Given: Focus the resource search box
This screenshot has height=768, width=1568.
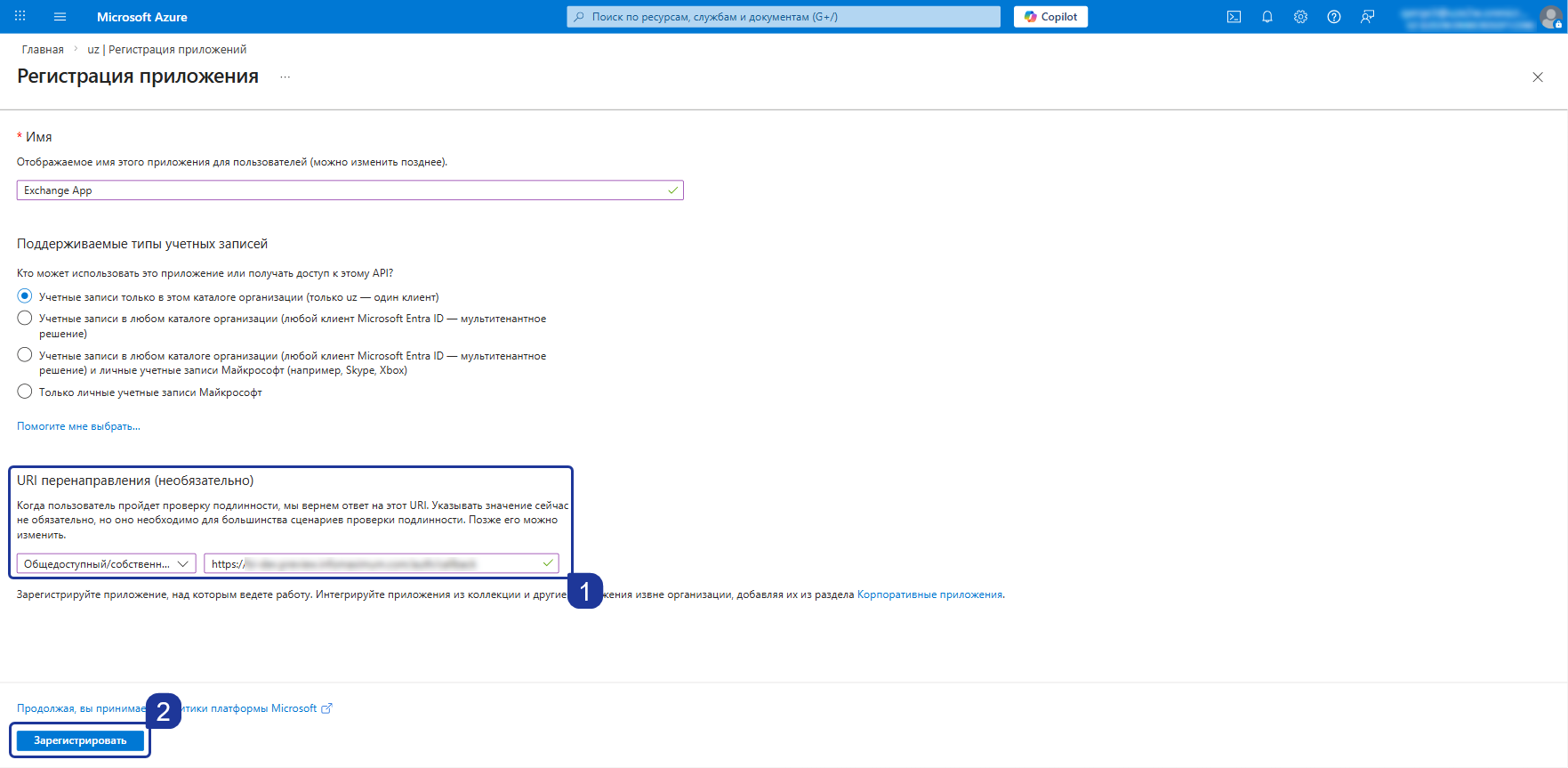Looking at the screenshot, I should [784, 17].
